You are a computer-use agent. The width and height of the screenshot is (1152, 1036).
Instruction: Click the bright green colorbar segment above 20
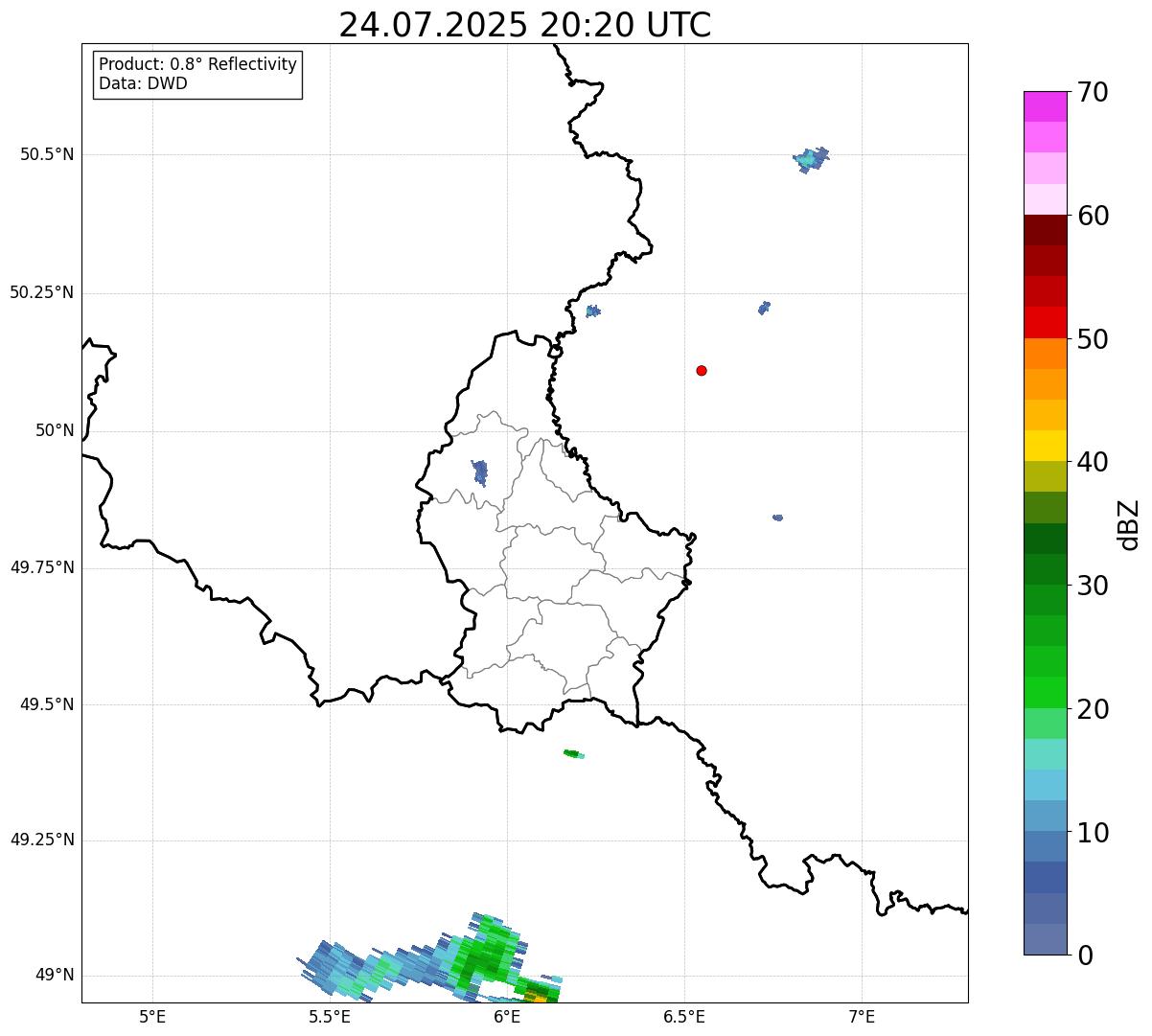[1045, 692]
